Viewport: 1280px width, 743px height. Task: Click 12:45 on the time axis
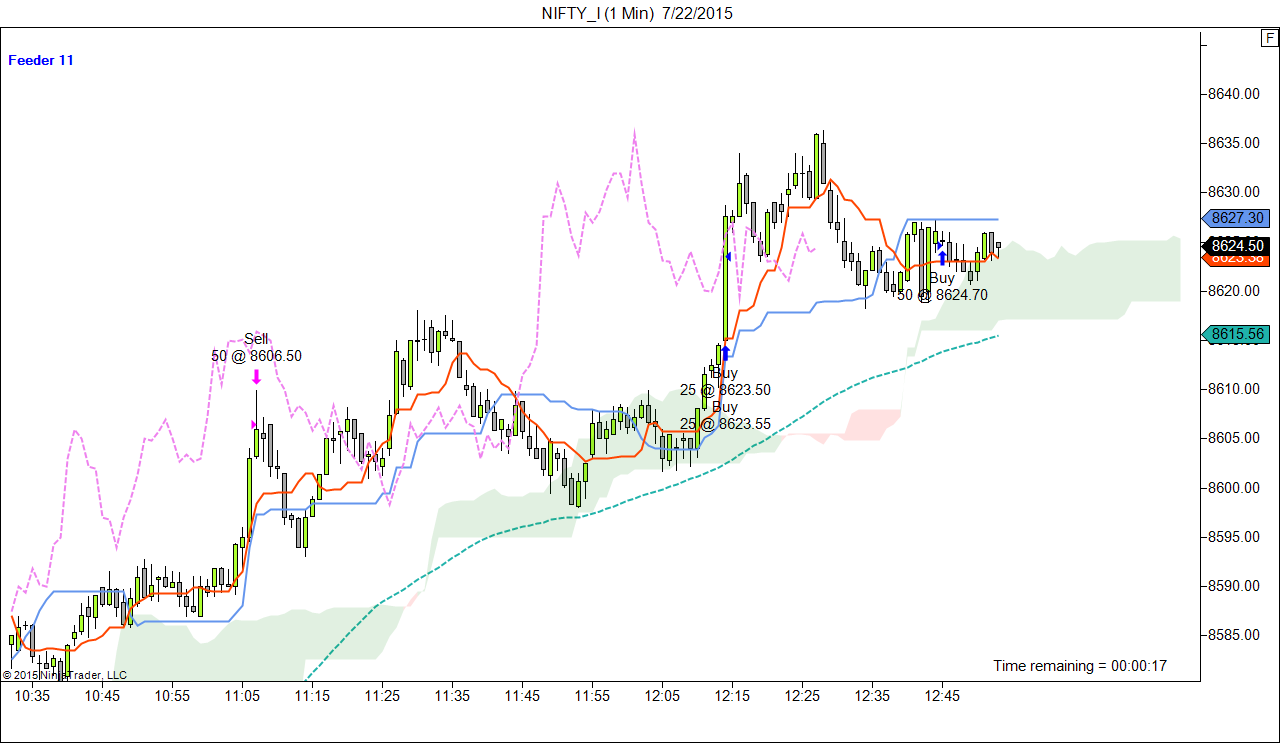[943, 695]
